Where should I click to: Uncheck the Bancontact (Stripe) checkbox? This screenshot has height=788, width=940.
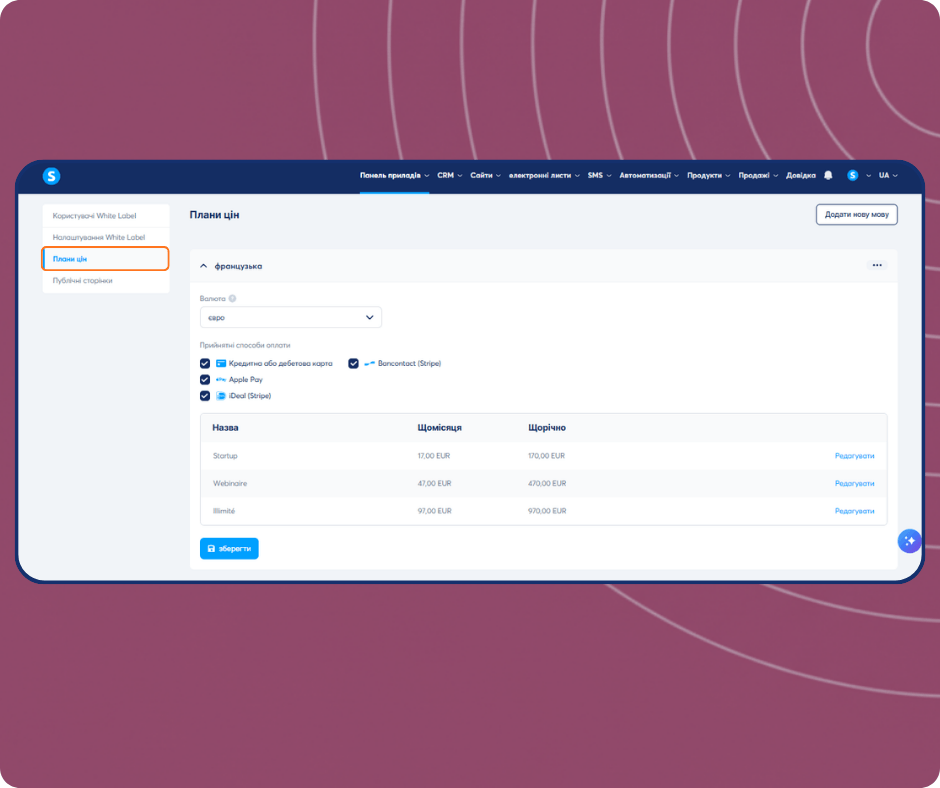coord(354,363)
